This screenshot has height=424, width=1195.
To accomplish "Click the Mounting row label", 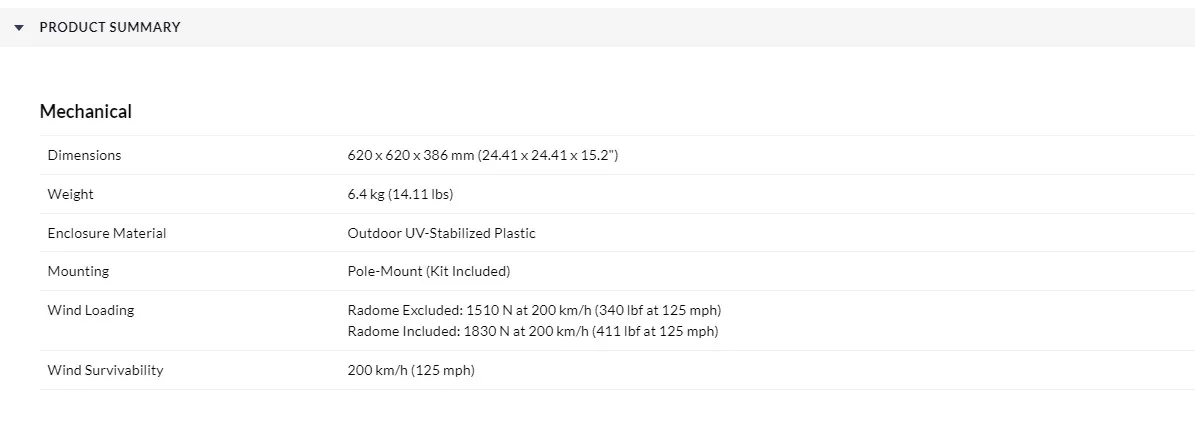I will (78, 271).
